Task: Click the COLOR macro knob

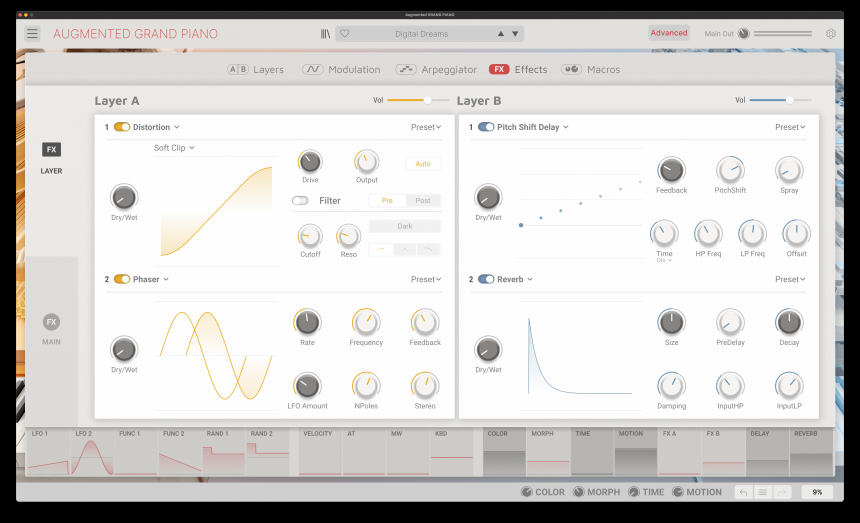Action: click(527, 492)
